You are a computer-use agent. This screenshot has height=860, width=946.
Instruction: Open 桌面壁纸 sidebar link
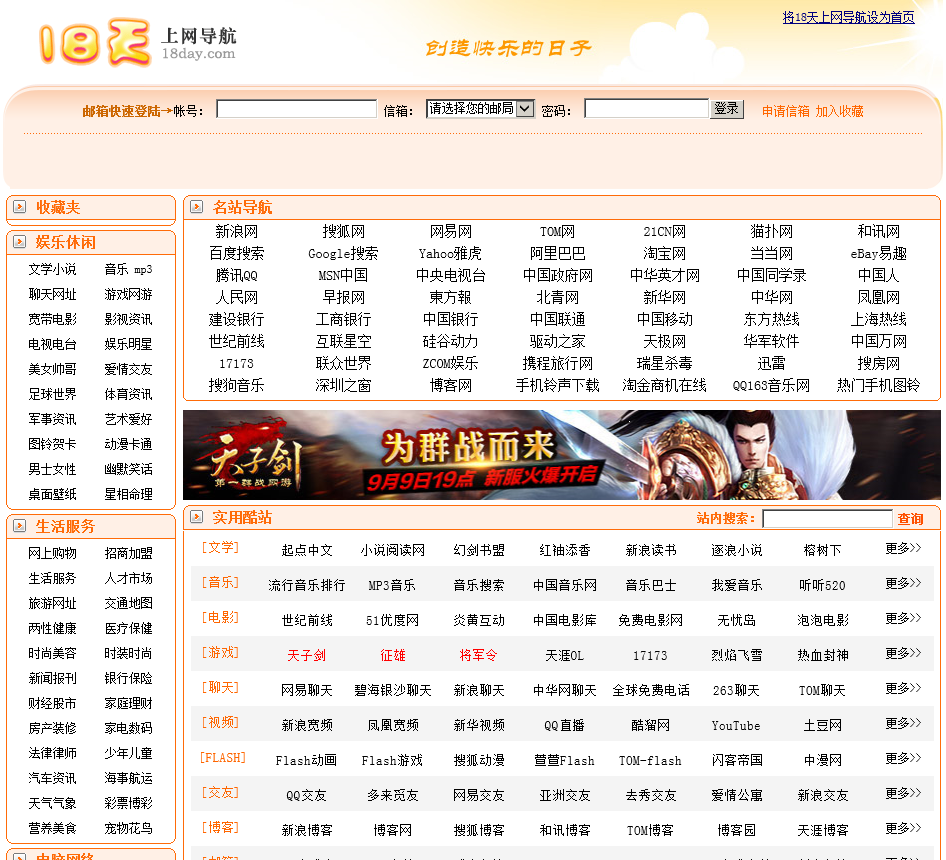pyautogui.click(x=52, y=494)
